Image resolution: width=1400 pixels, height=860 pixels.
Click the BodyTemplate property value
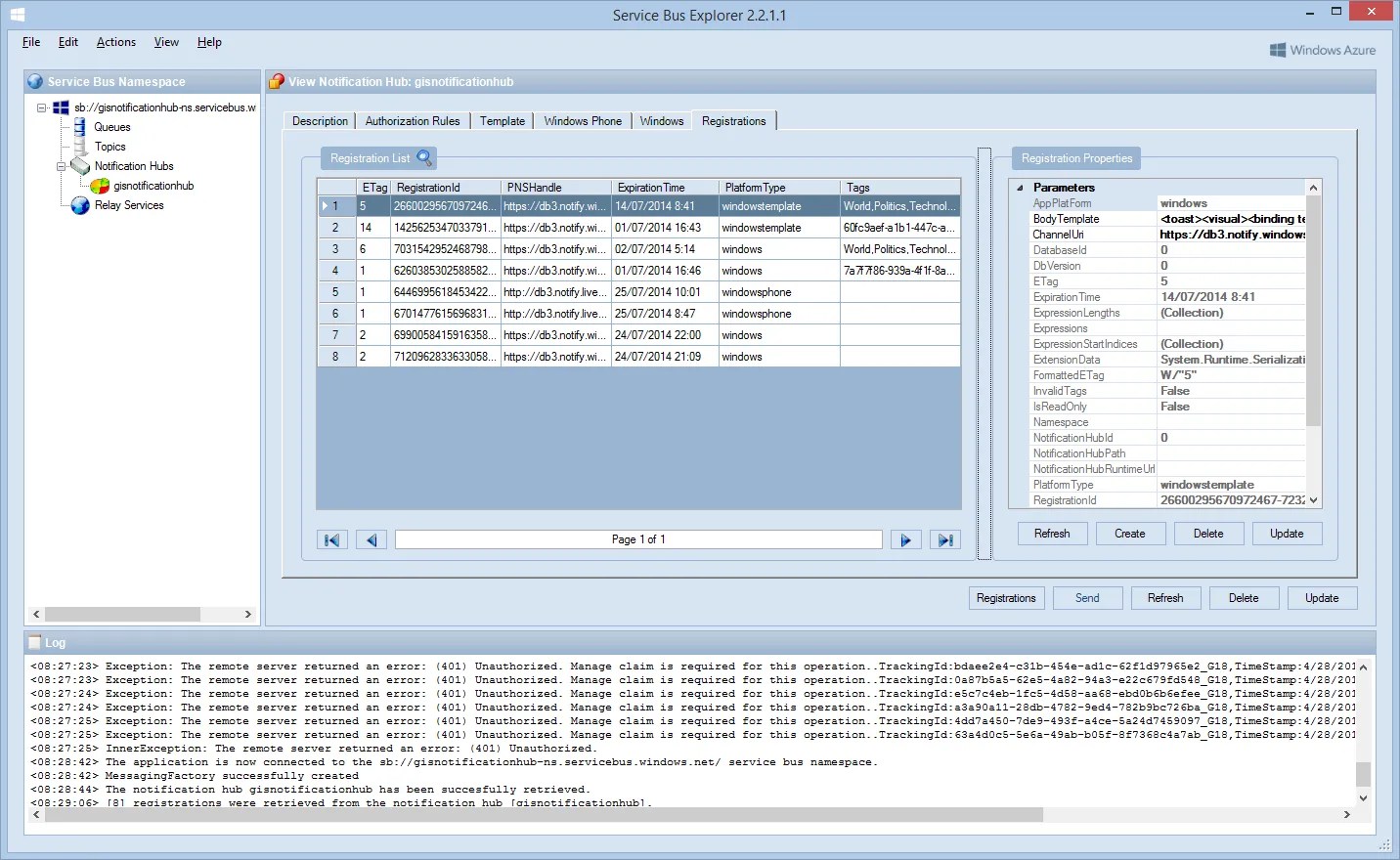click(x=1232, y=219)
